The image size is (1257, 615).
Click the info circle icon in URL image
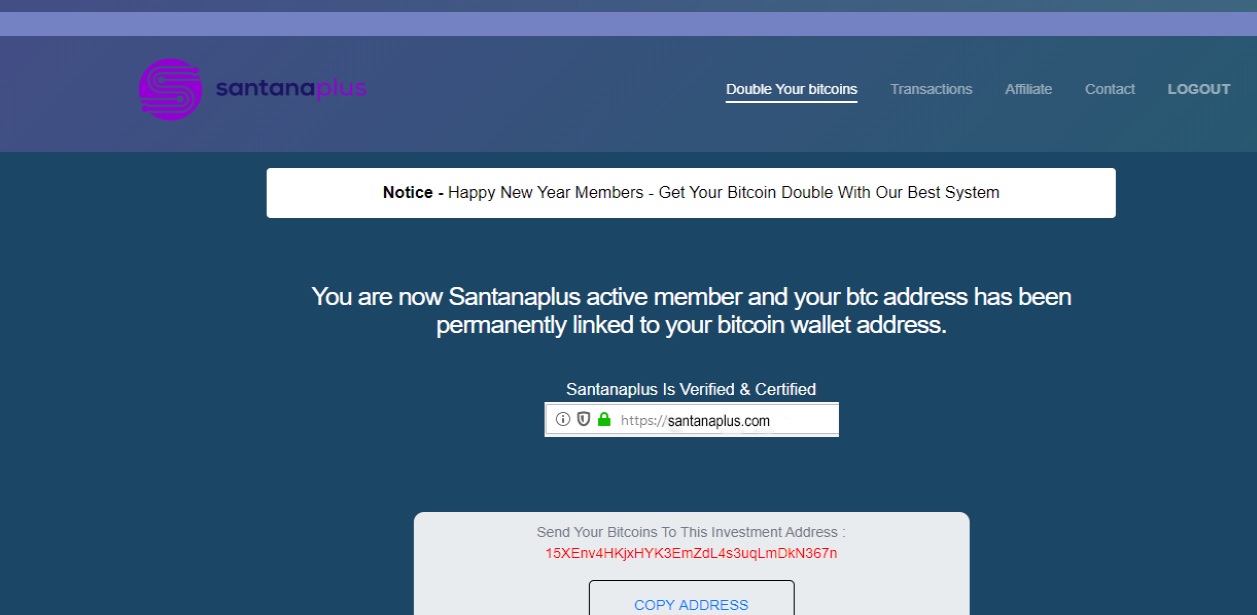click(563, 420)
